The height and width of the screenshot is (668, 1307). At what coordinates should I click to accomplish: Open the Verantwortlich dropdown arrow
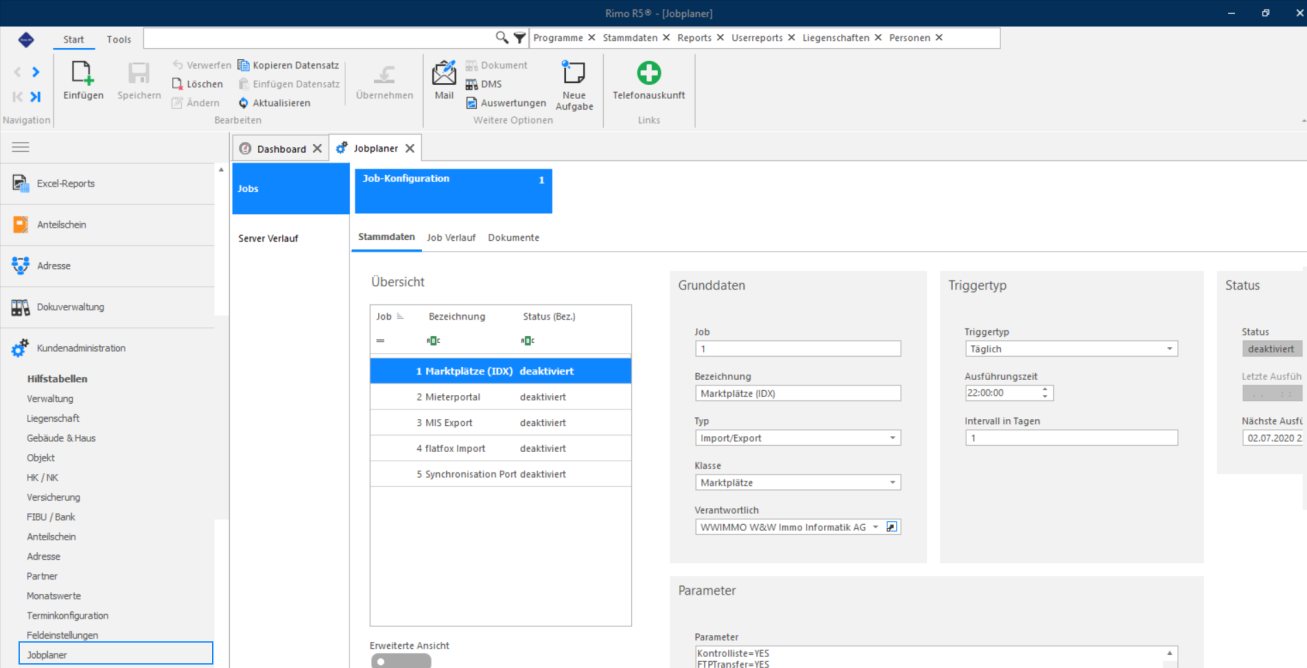coord(875,526)
